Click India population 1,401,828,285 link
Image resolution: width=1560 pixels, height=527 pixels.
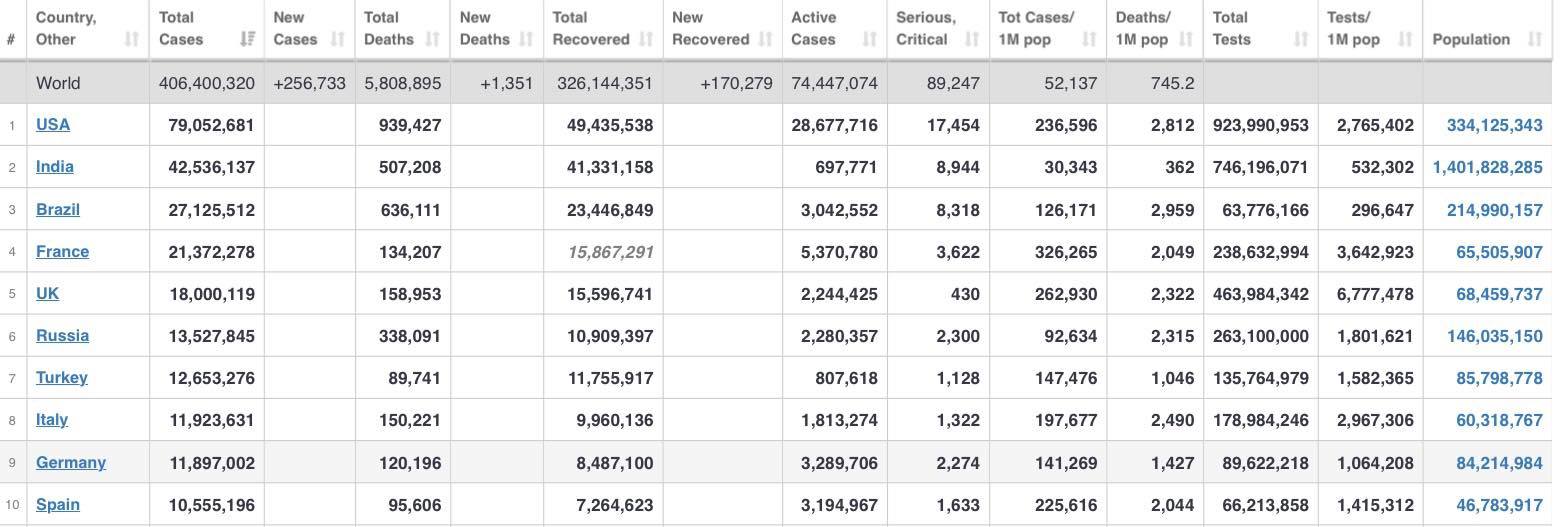coord(1487,167)
